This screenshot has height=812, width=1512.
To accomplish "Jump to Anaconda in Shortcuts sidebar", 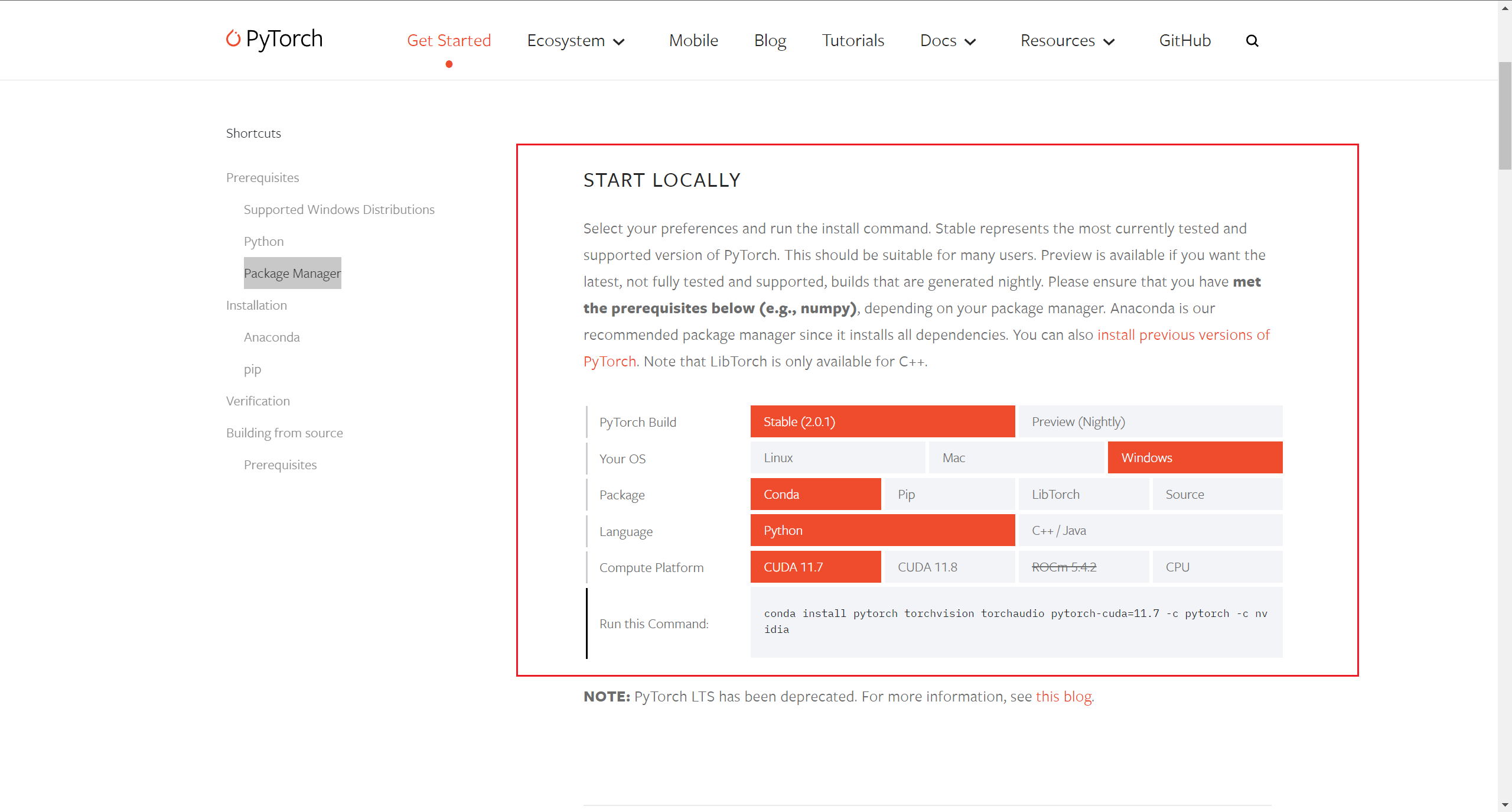I will pyautogui.click(x=272, y=337).
